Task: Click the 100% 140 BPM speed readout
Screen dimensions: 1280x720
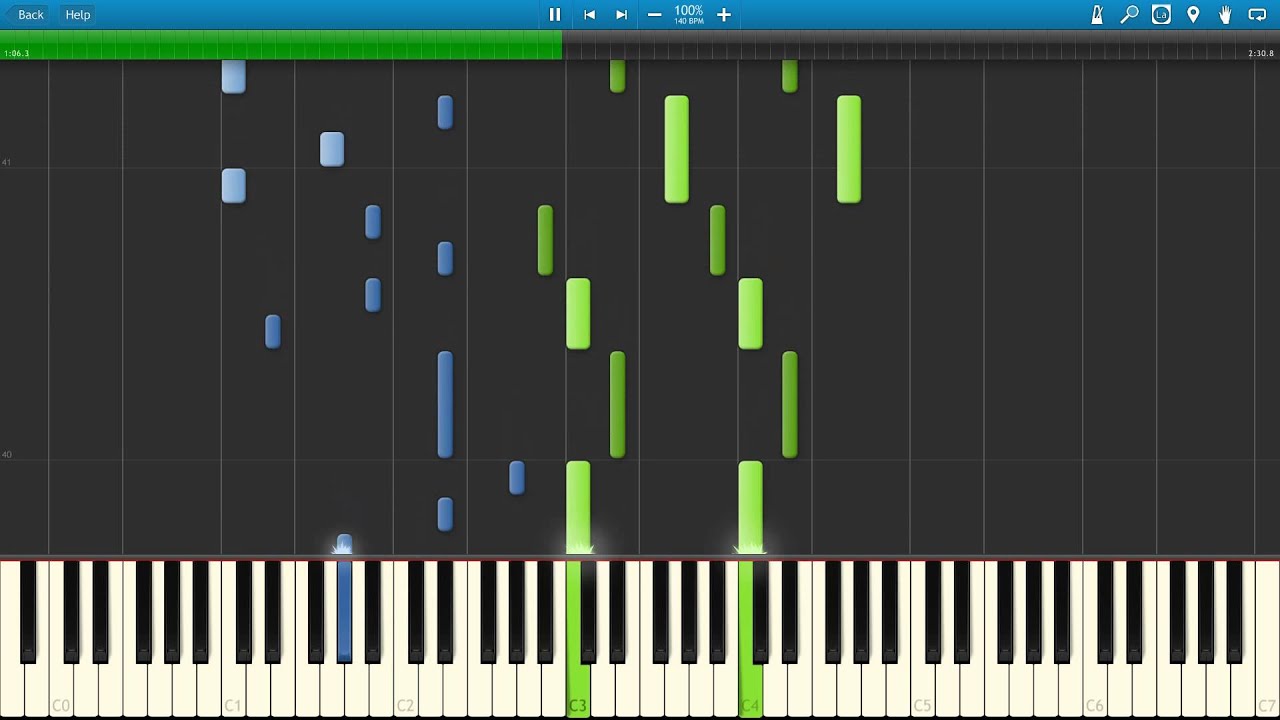Action: point(689,14)
